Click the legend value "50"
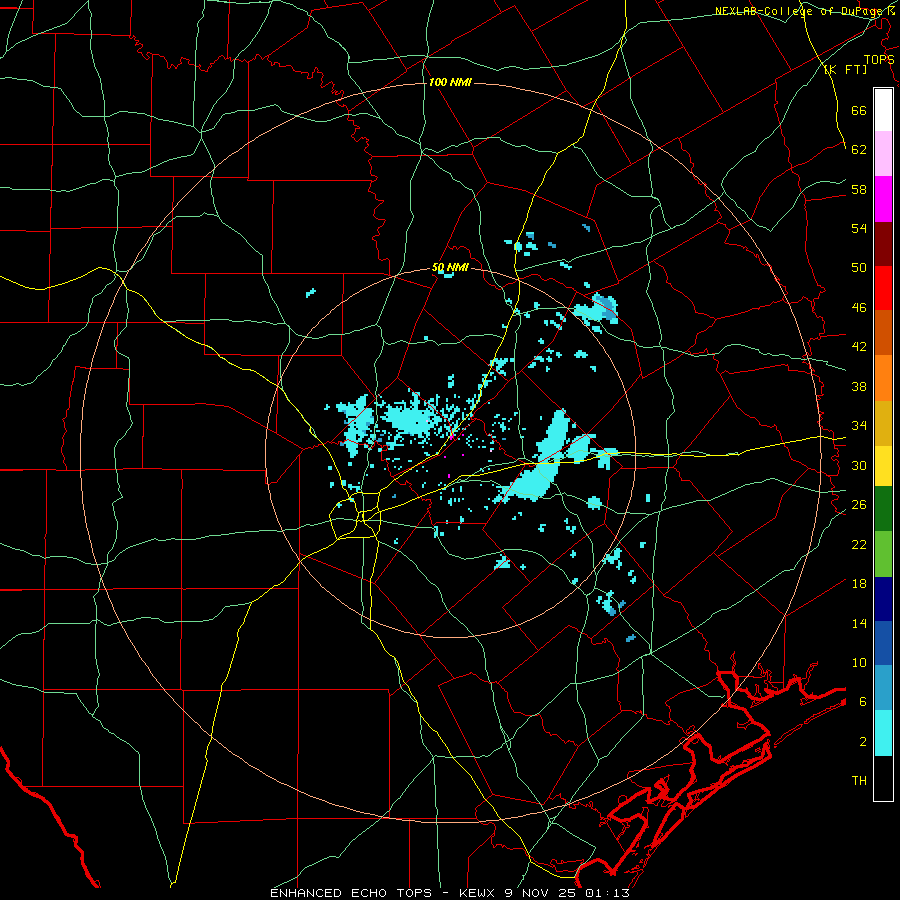900x900 pixels. 859,268
